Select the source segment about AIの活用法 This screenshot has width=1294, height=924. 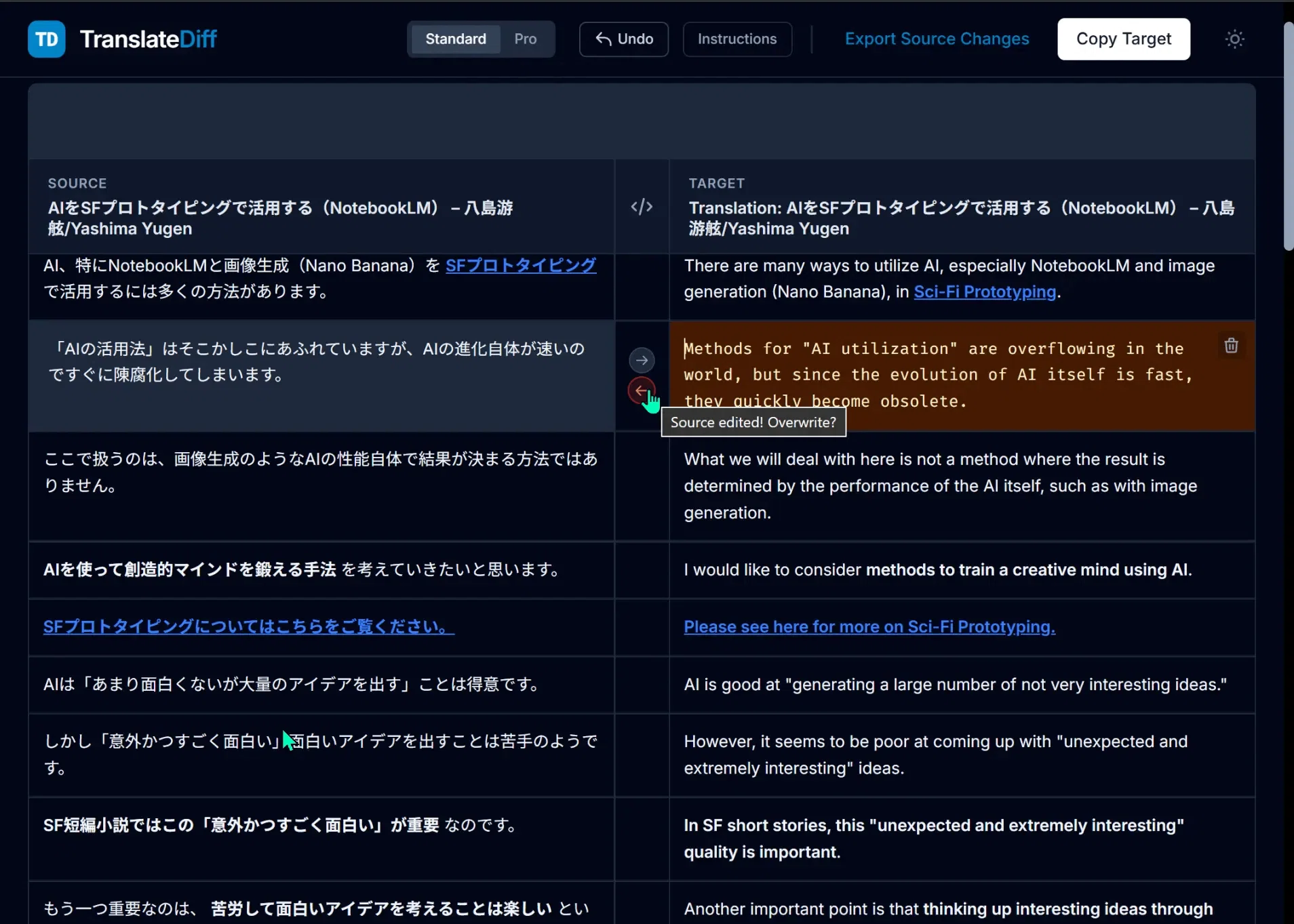pos(321,376)
